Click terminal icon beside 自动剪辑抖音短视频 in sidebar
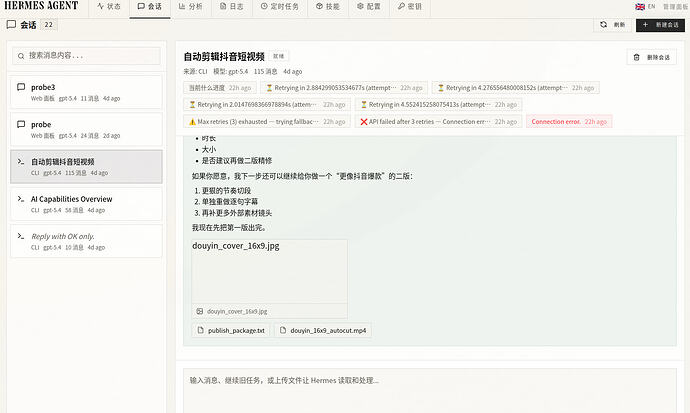 point(21,161)
